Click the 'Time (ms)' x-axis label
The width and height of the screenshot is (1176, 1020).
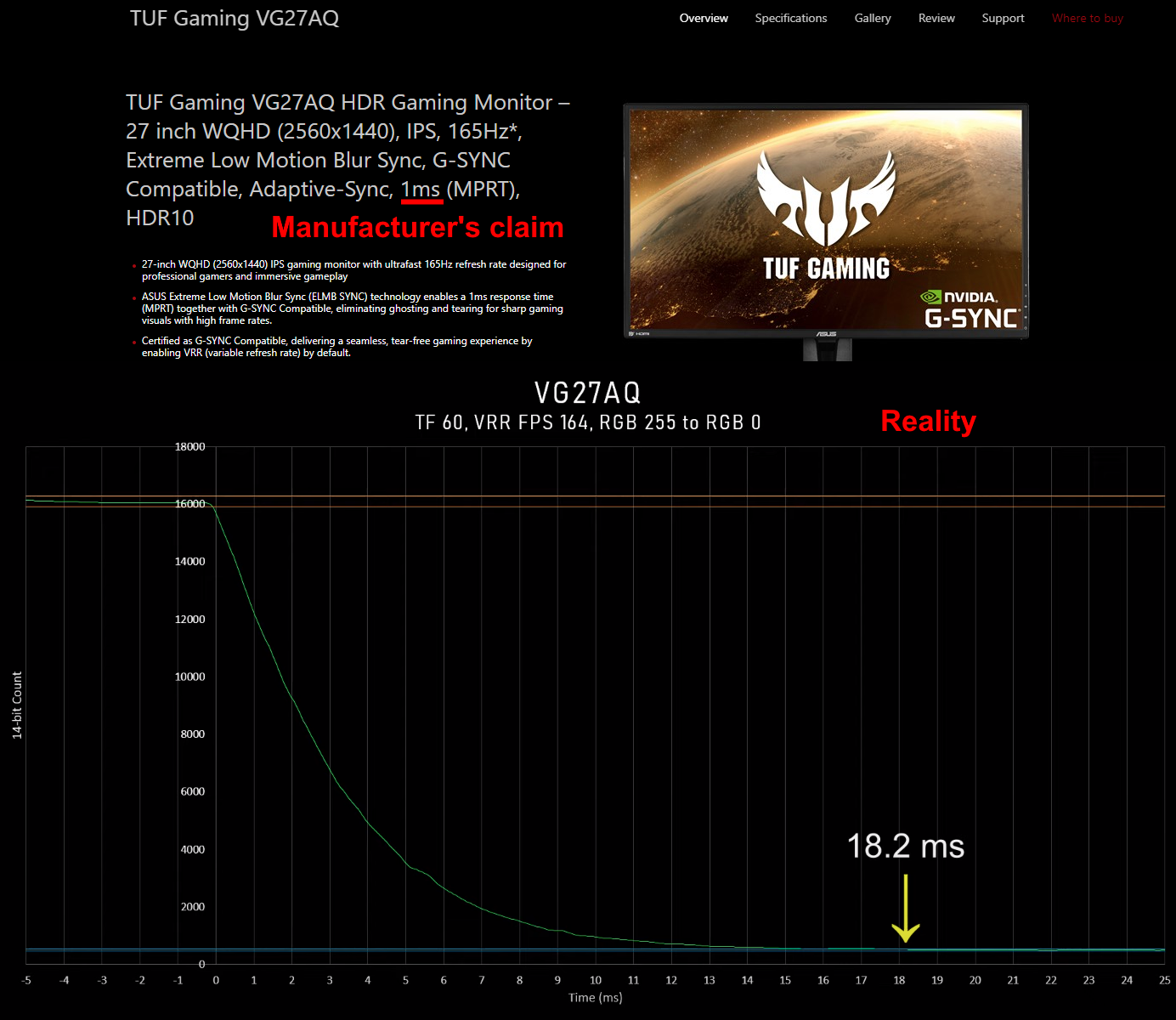tap(596, 998)
